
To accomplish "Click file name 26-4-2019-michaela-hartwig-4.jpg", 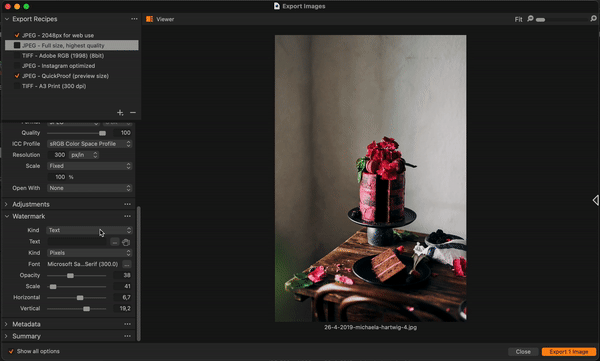I will pos(370,328).
